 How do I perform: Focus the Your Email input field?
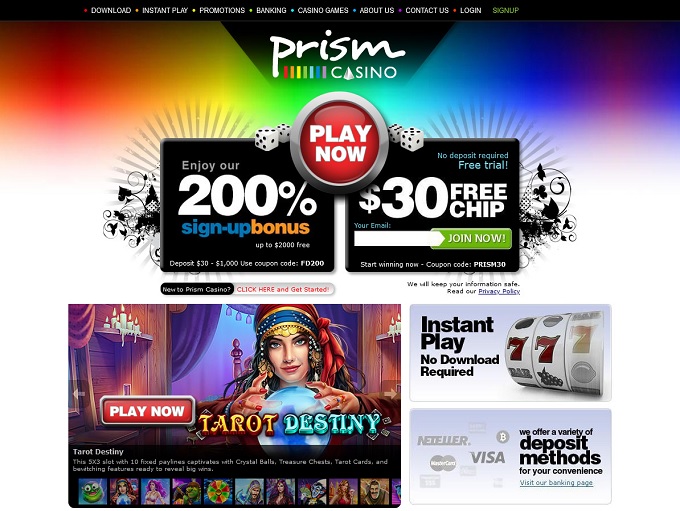point(394,239)
